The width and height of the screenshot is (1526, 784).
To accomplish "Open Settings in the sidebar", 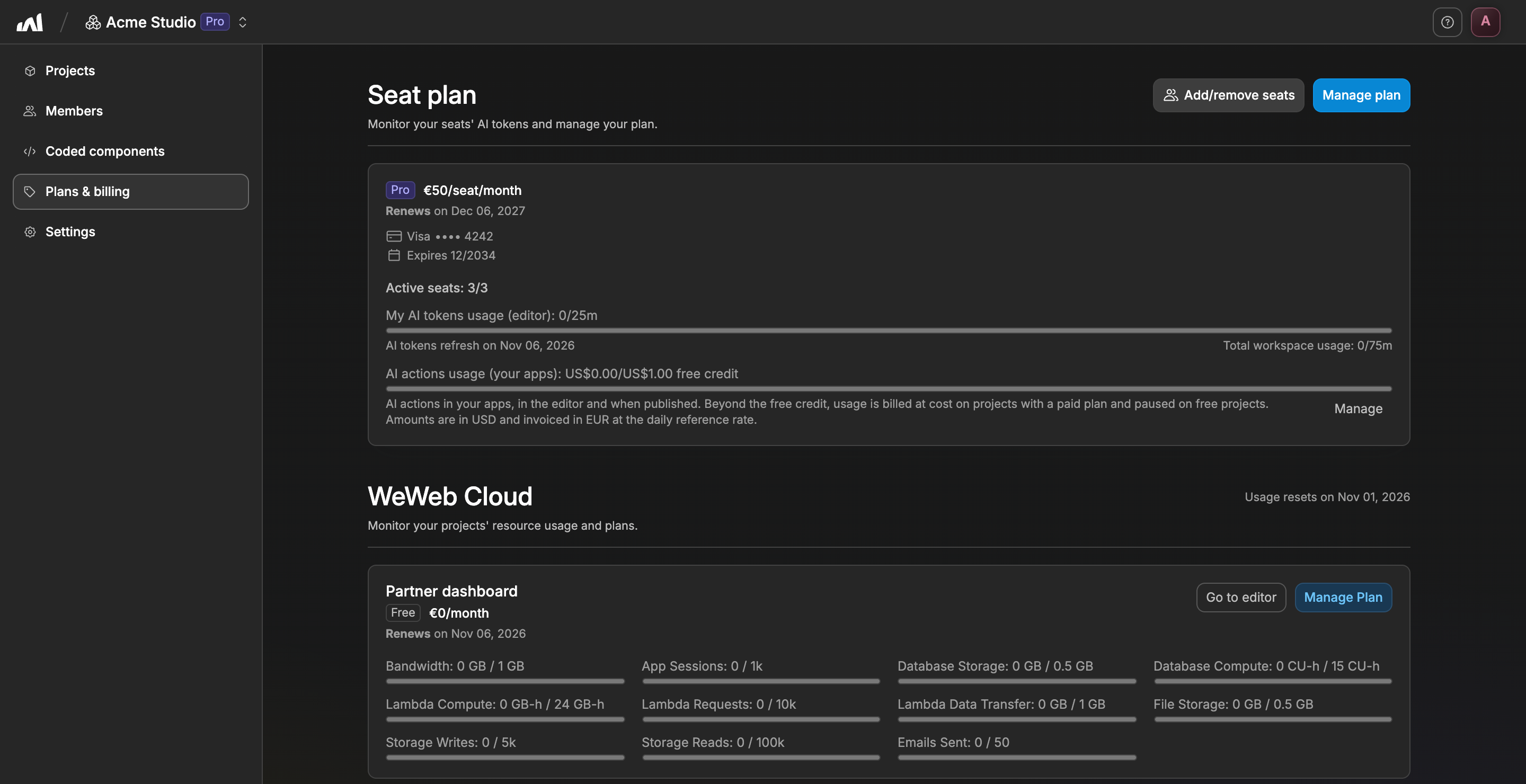I will (x=130, y=231).
